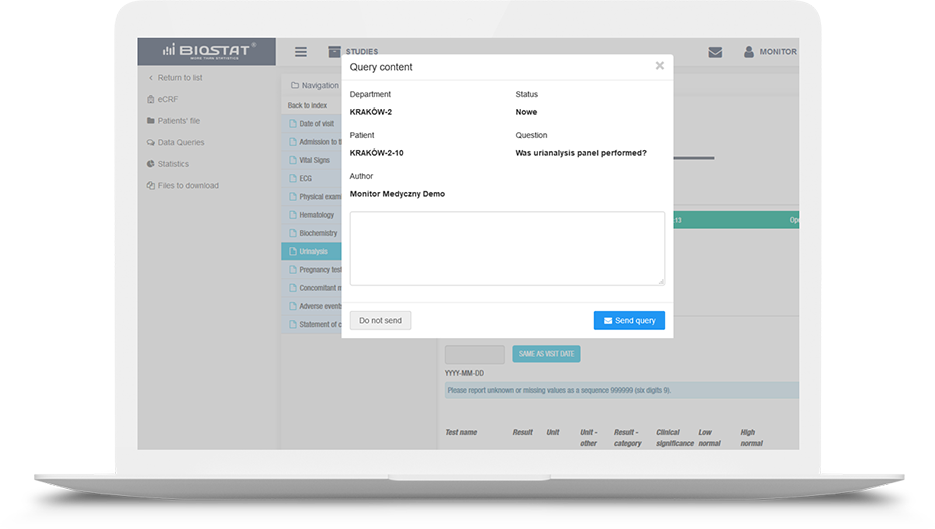Open the Biochemistry form
Viewport: 935px width, 529px height.
[311, 233]
